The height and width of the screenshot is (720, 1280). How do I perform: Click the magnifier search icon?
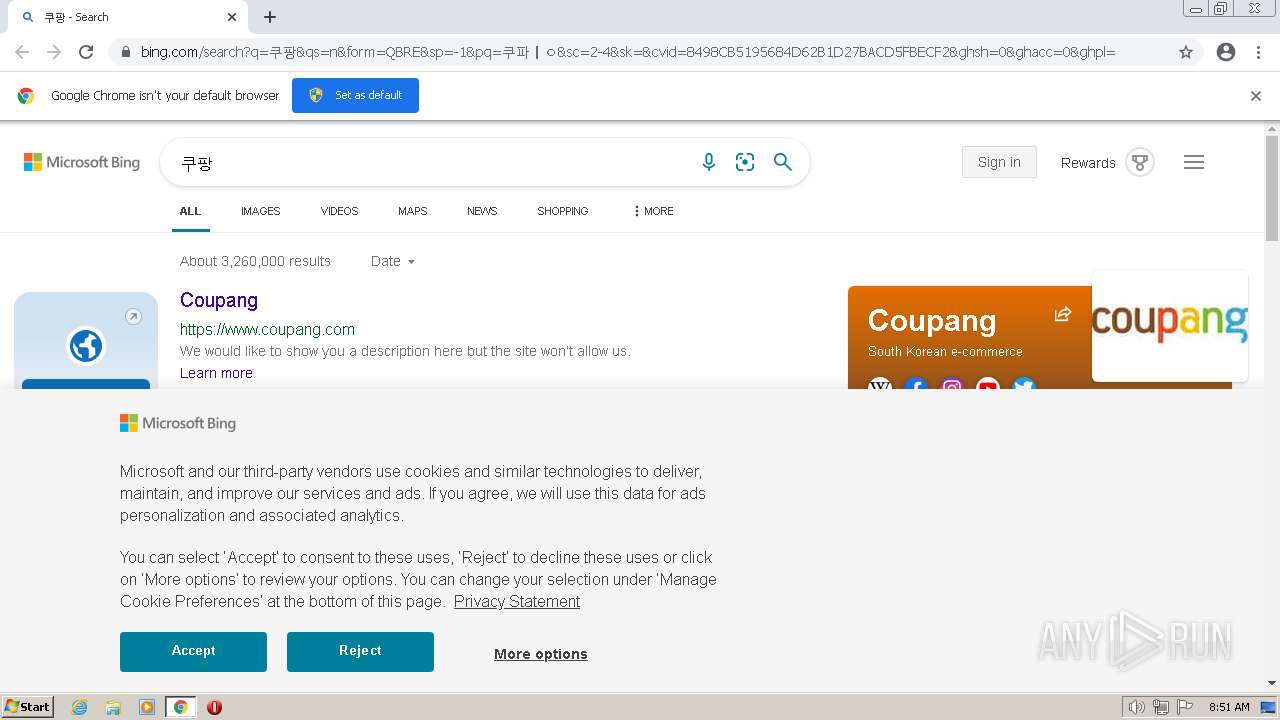tap(783, 162)
